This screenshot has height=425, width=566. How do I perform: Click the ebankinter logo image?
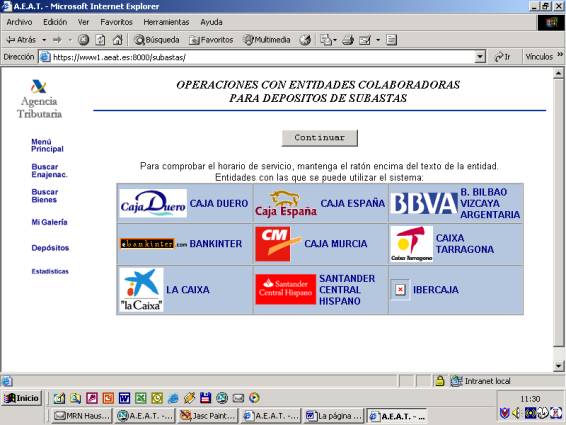coord(153,244)
